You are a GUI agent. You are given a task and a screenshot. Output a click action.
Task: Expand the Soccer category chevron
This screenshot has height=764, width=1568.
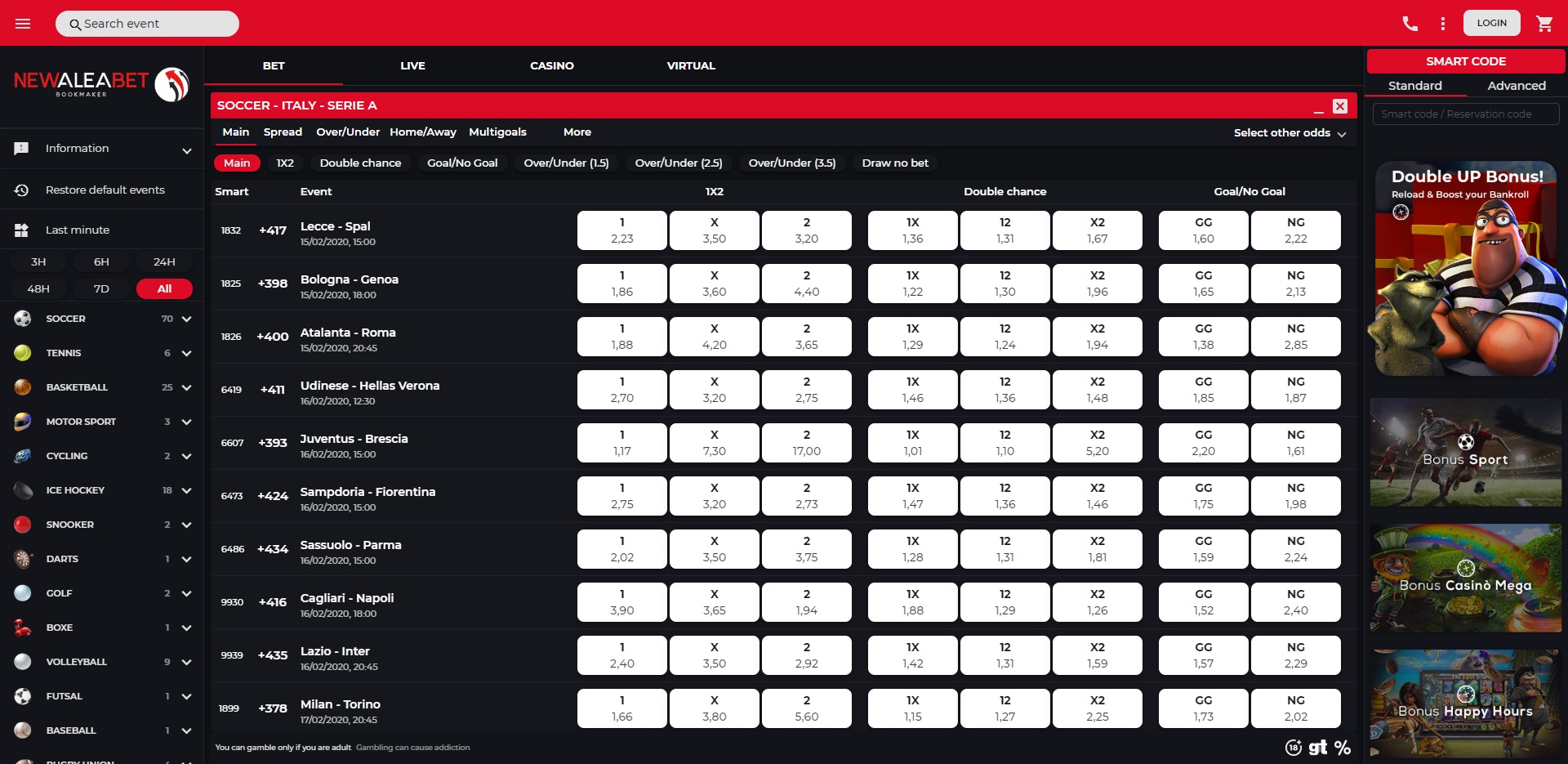[x=186, y=319]
